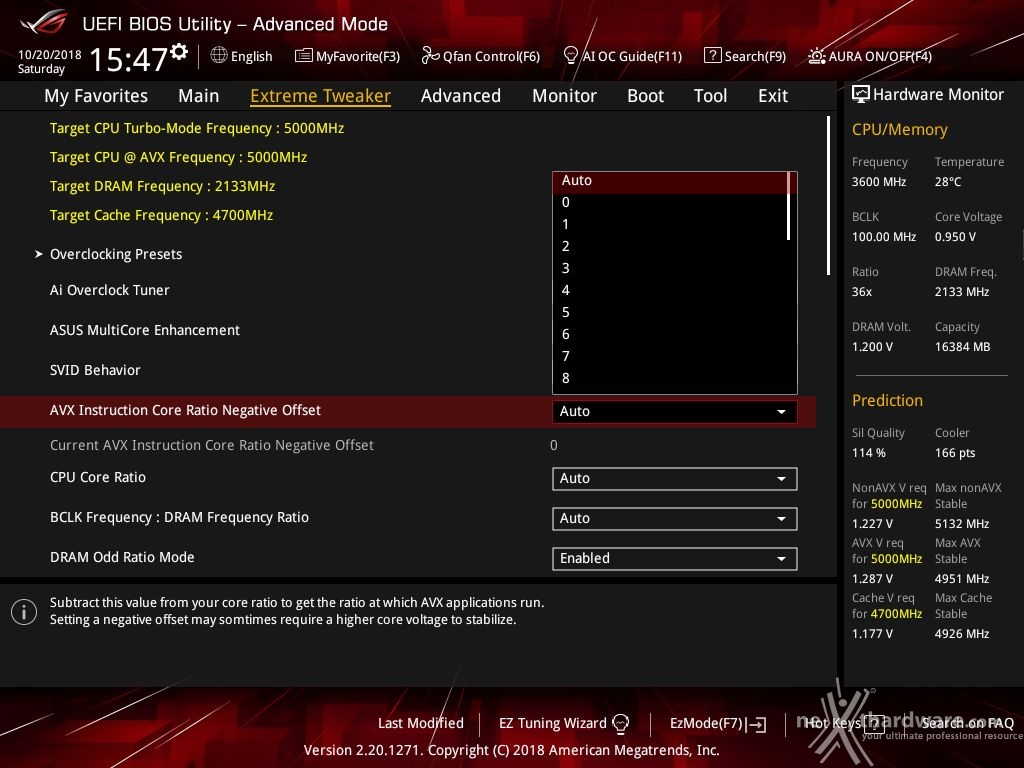Select the CPU Core Ratio label
1024x768 pixels.
(98, 477)
